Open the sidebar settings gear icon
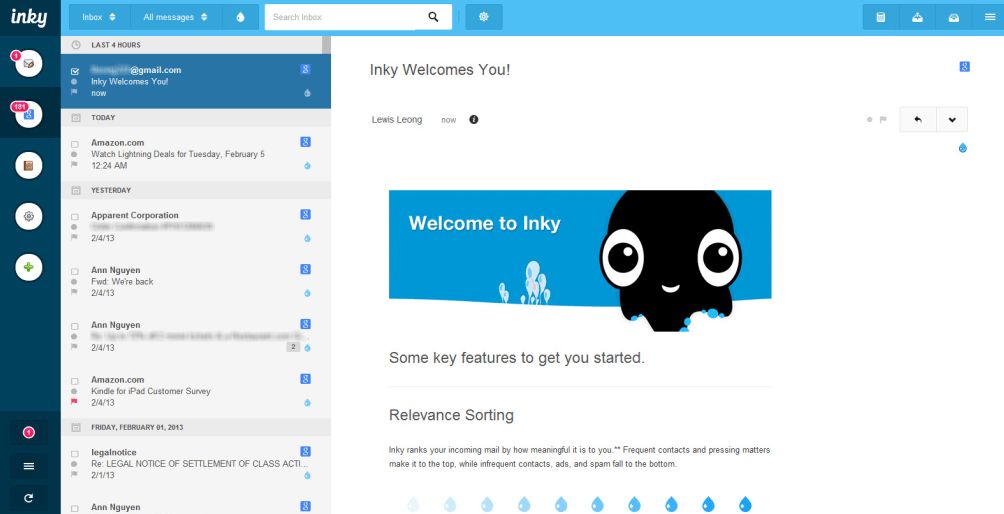Screen dimensions: 1004x514 click(x=30, y=216)
